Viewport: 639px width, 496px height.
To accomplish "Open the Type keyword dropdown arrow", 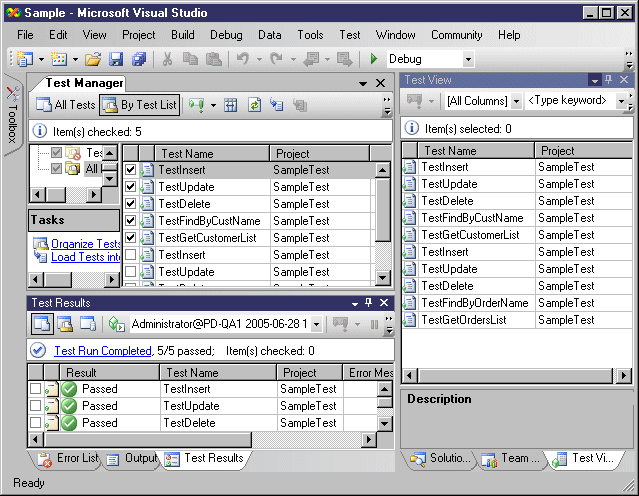I will click(621, 101).
